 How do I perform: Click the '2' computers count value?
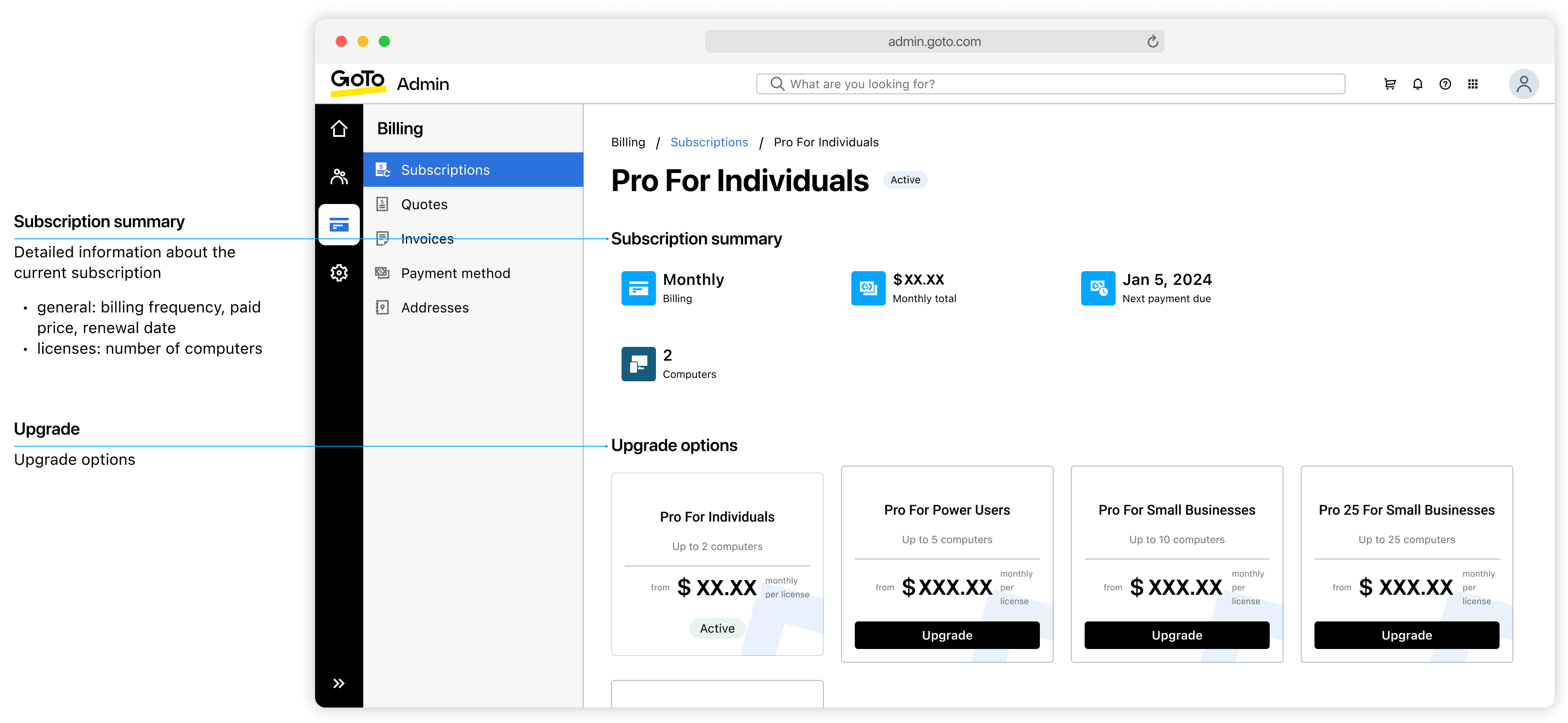point(668,355)
